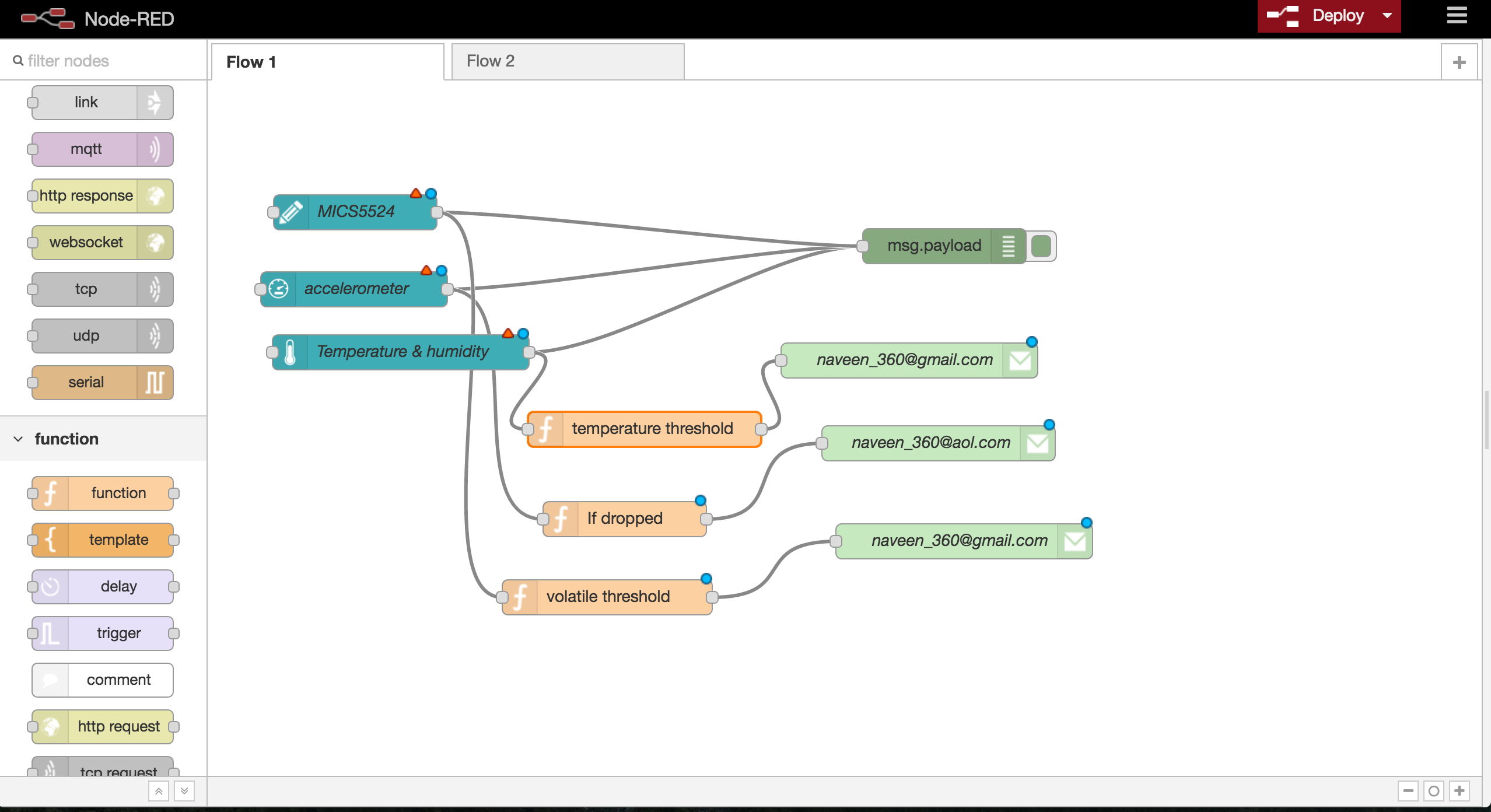Select the accelerometer node
This screenshot has height=812, width=1491.
point(354,289)
